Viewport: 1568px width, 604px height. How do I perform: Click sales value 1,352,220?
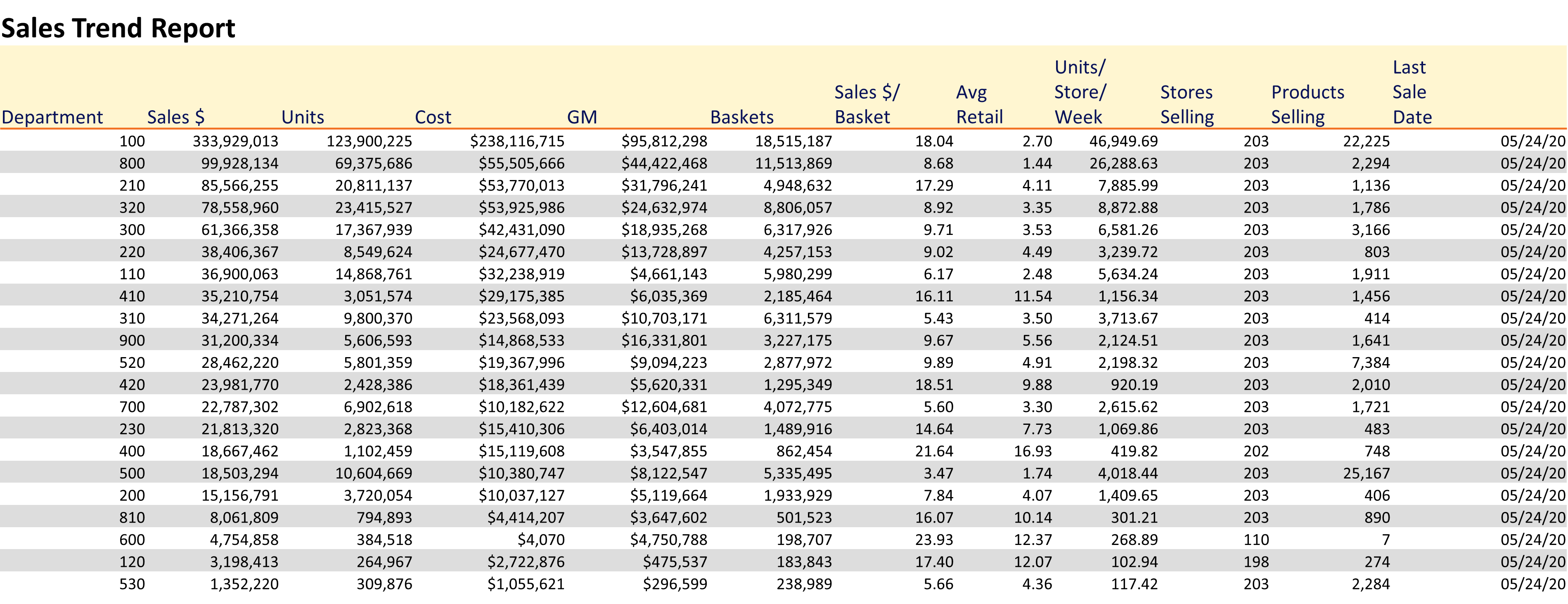pyautogui.click(x=244, y=585)
